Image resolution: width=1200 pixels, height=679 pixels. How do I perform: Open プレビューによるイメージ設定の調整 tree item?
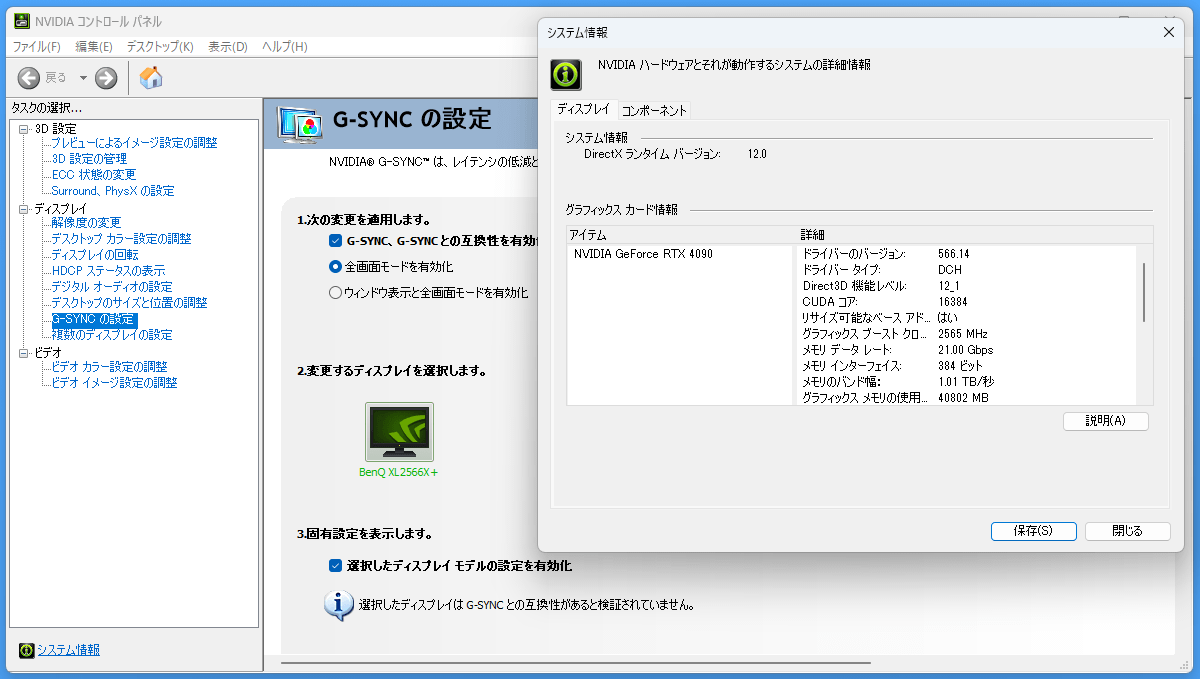(134, 143)
